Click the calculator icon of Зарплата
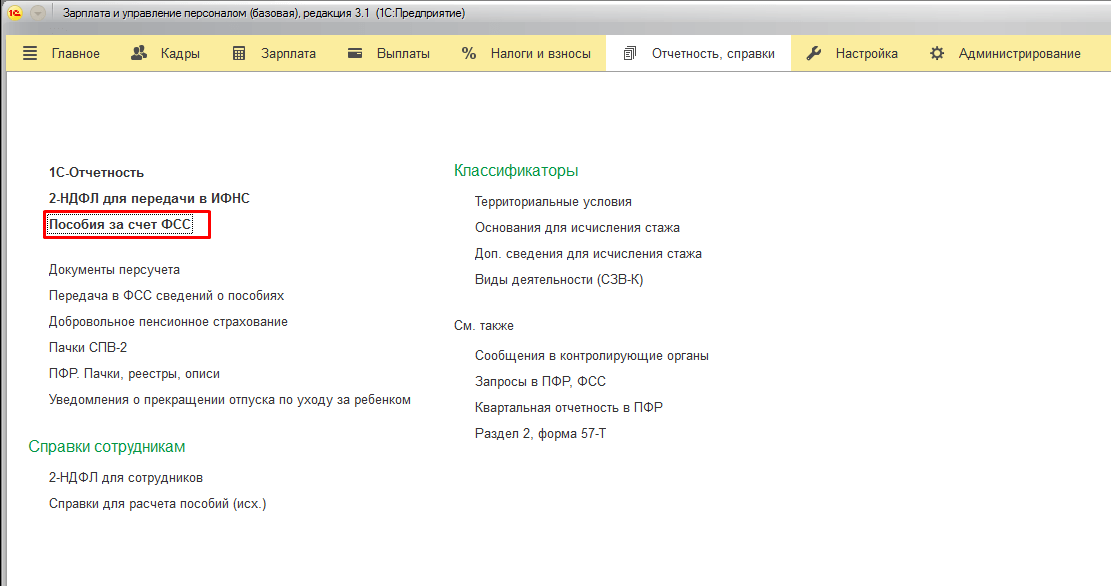Screen dimensions: 1111x586 tap(239, 53)
